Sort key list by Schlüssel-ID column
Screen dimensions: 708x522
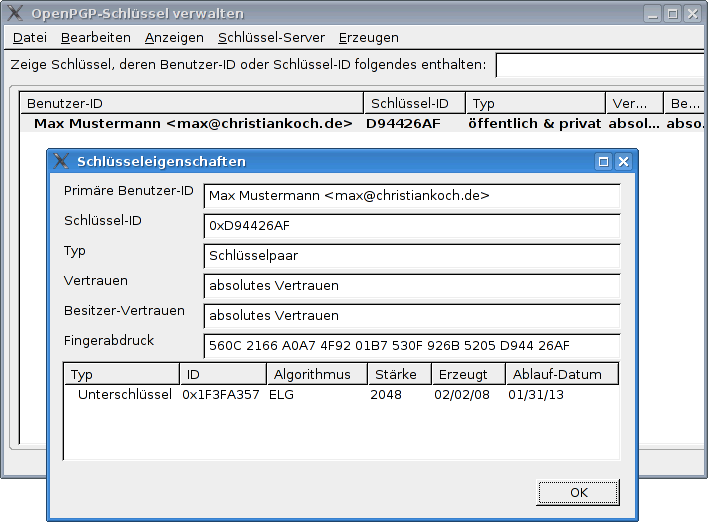[414, 103]
